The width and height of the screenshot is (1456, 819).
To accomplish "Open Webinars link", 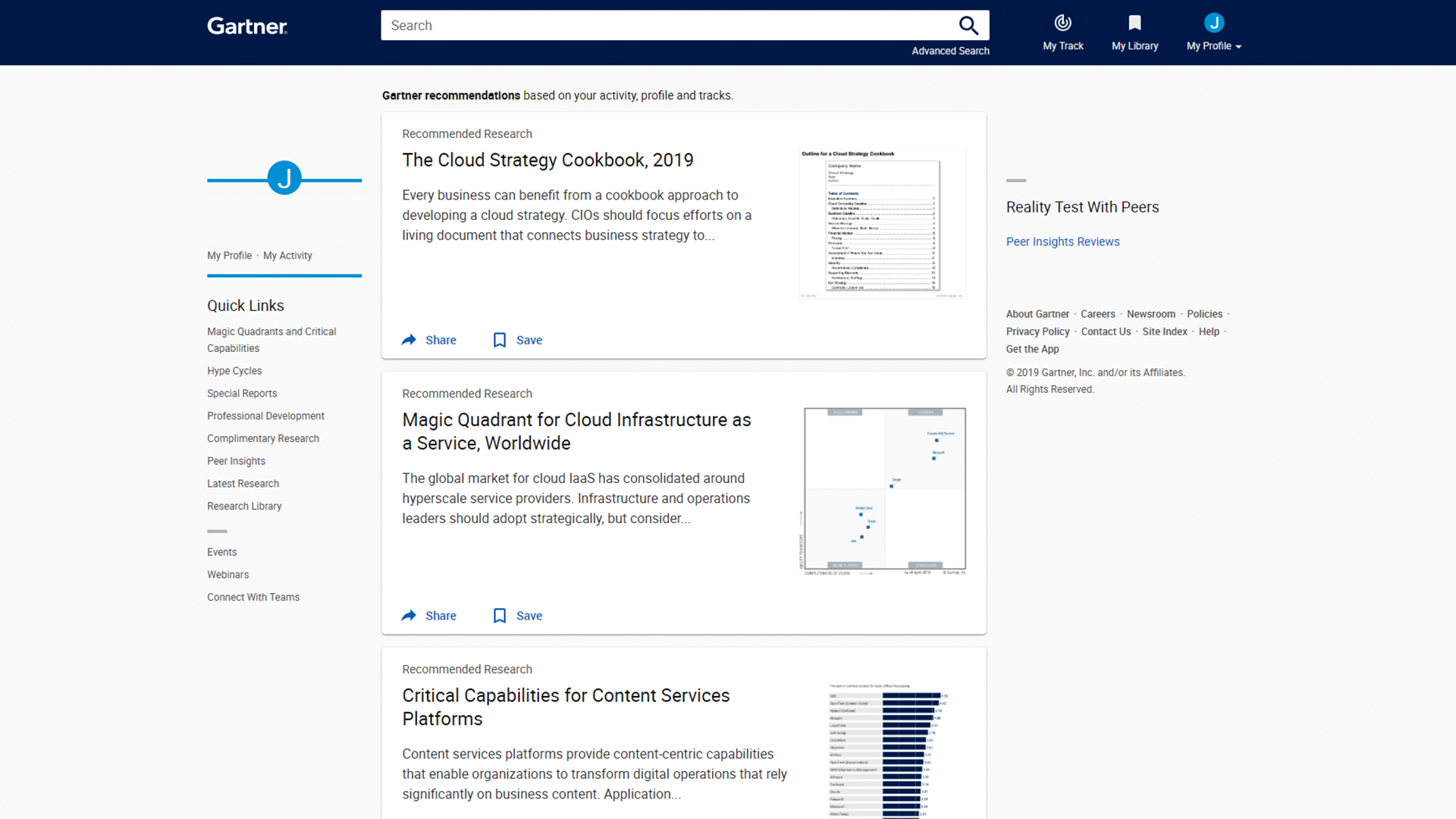I will coord(227,575).
